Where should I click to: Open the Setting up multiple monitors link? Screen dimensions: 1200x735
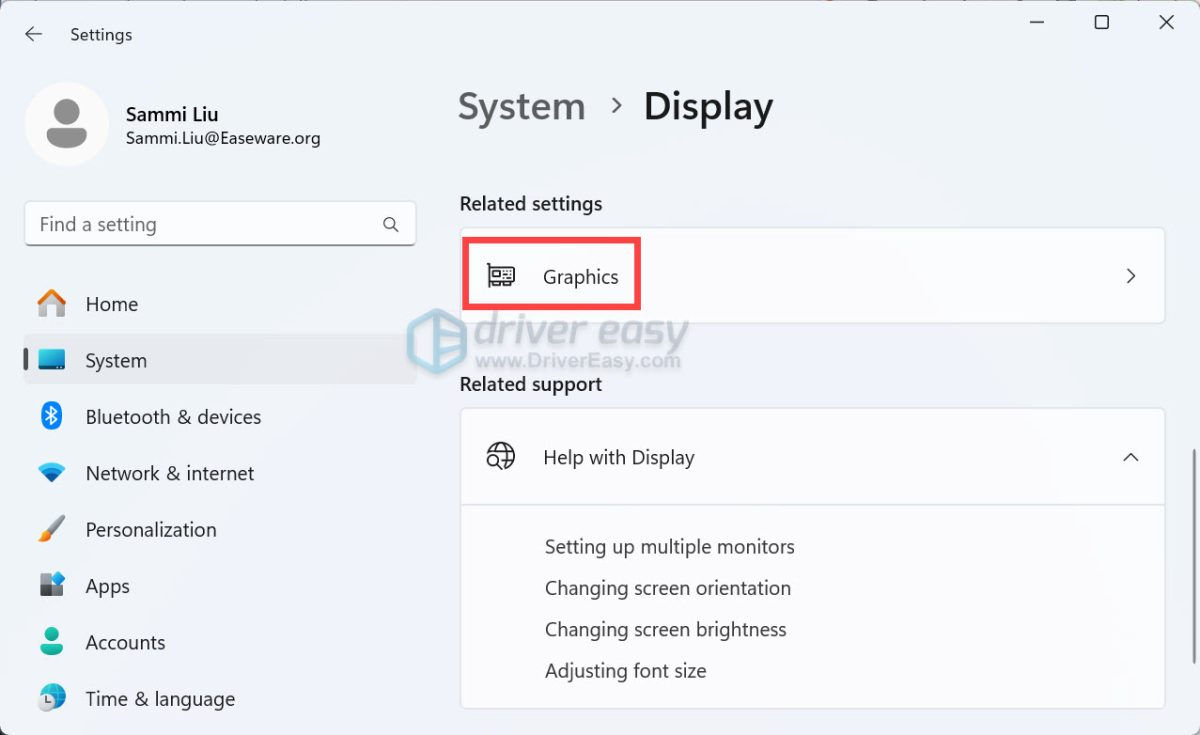(669, 547)
